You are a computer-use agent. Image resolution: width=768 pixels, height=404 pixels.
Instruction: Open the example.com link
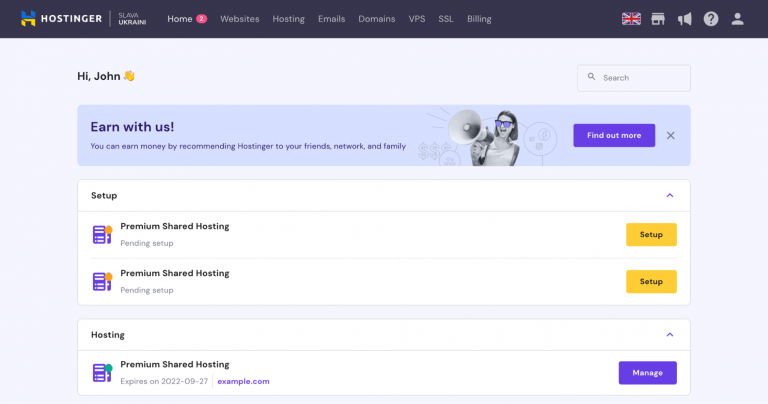[243, 381]
